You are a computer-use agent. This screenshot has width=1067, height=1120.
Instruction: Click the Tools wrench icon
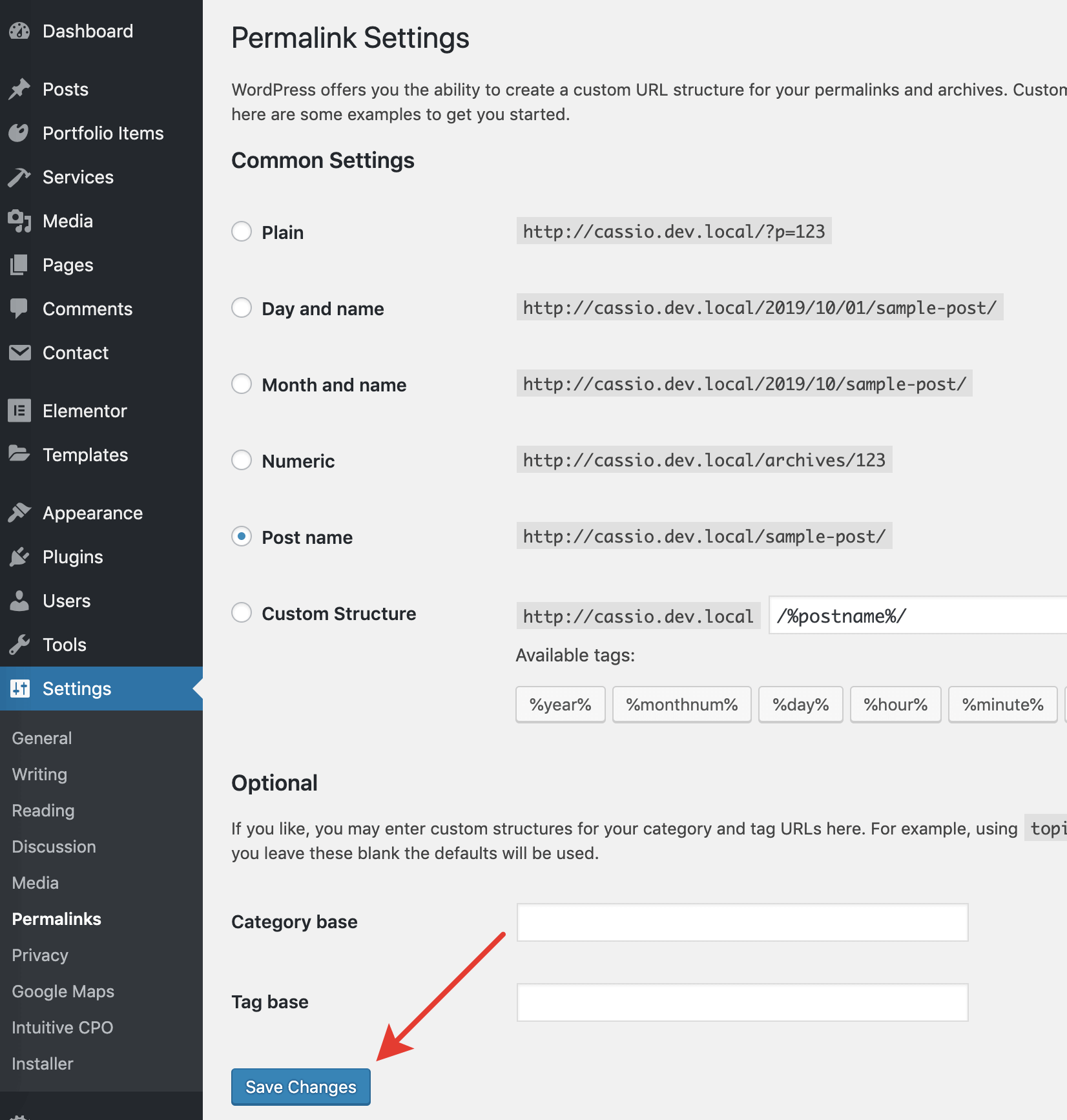coord(19,645)
